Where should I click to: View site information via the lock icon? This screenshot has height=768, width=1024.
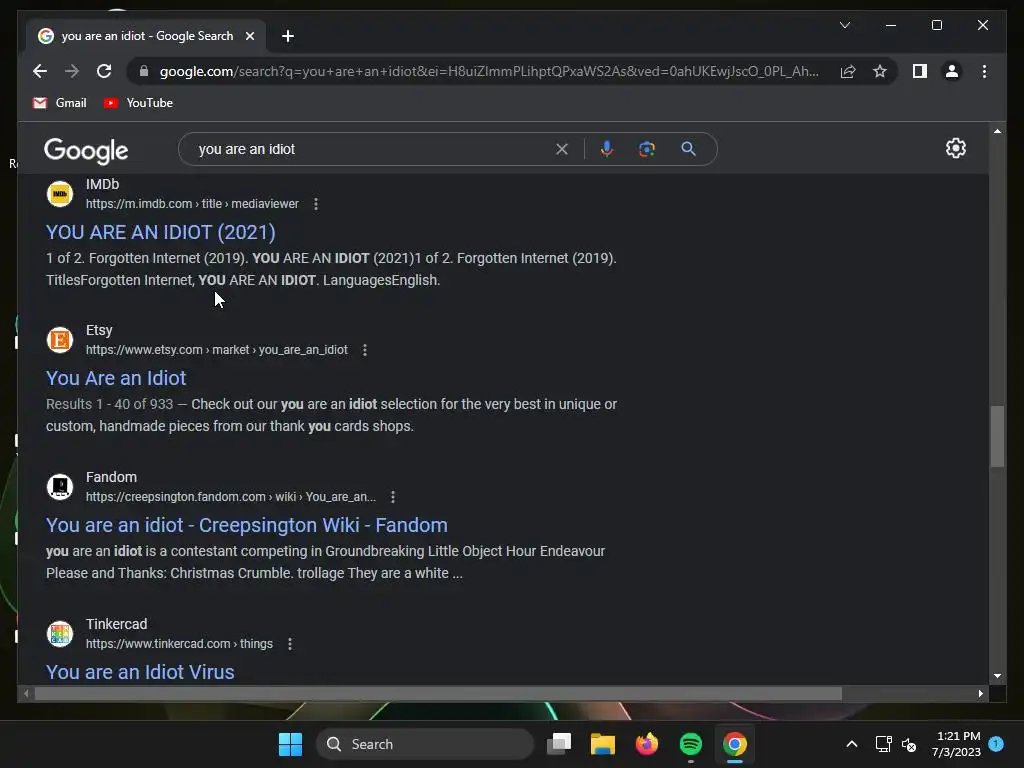144,71
